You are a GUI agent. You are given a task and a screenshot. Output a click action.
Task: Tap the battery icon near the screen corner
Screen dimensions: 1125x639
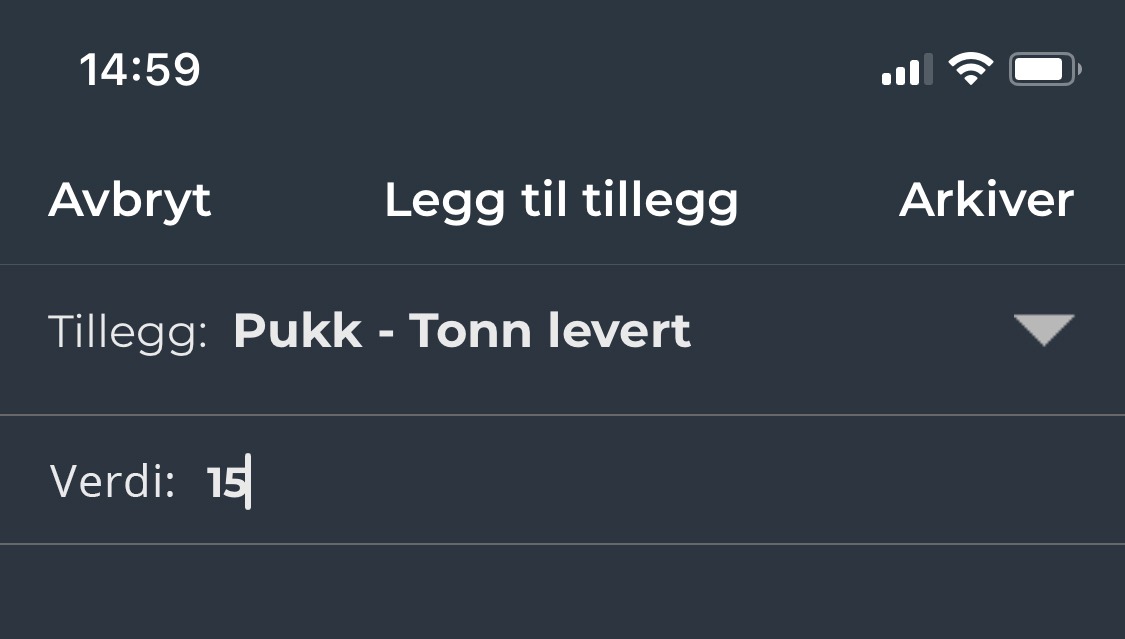[x=1043, y=68]
